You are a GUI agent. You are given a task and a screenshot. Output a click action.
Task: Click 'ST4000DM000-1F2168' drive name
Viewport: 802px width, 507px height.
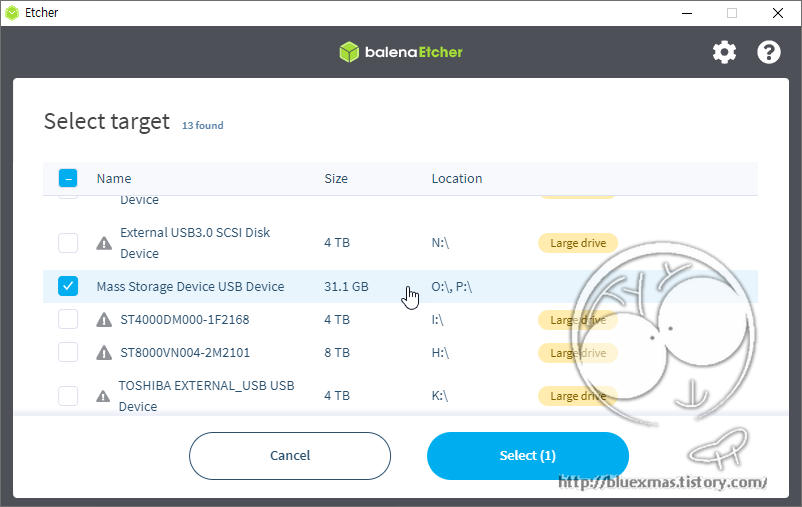(x=185, y=320)
